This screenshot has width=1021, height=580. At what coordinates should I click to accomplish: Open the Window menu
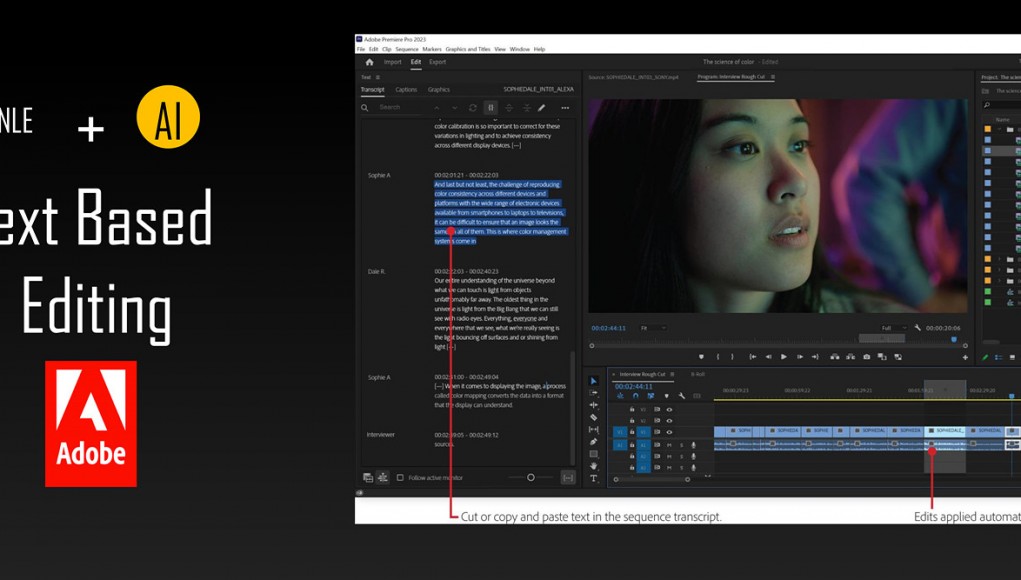pyautogui.click(x=520, y=49)
